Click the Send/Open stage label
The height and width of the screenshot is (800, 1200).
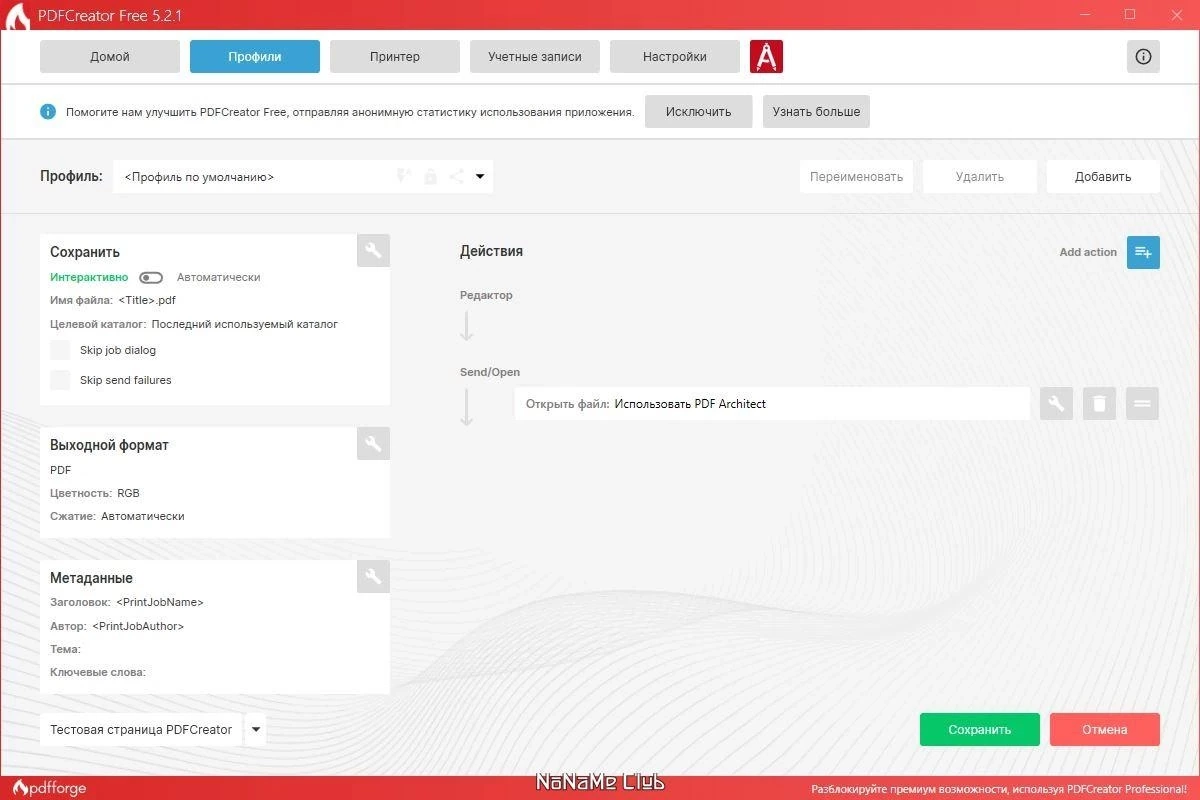[x=490, y=372]
